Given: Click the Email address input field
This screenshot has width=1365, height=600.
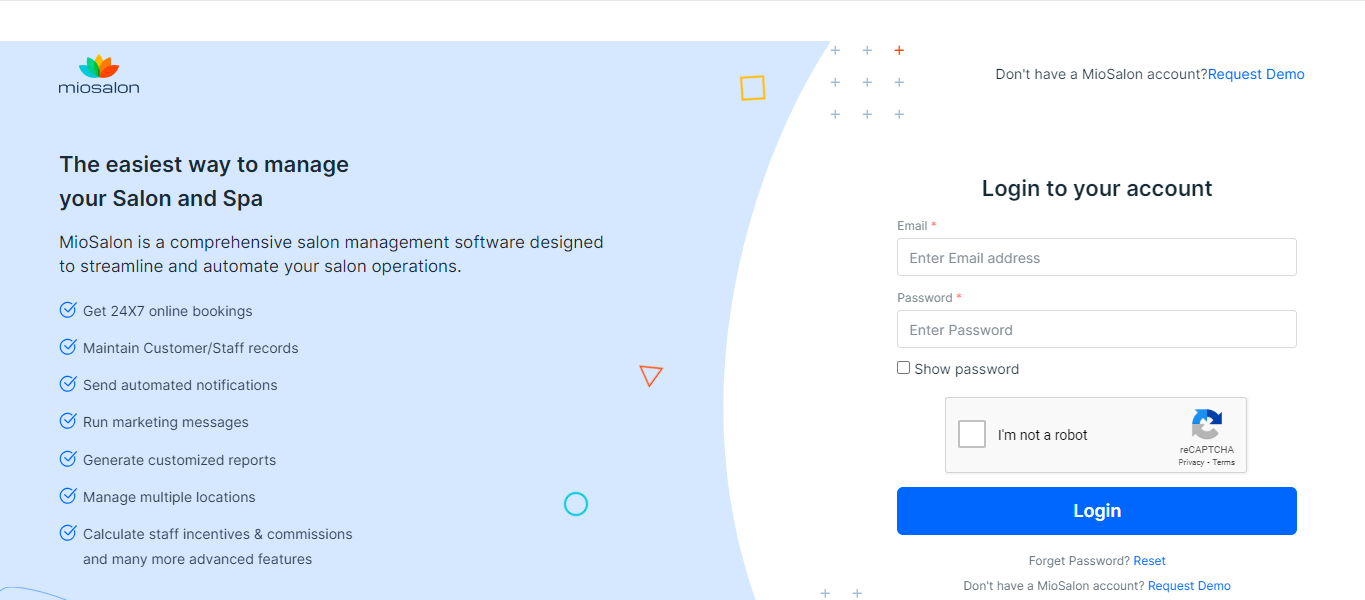Looking at the screenshot, I should [1096, 257].
